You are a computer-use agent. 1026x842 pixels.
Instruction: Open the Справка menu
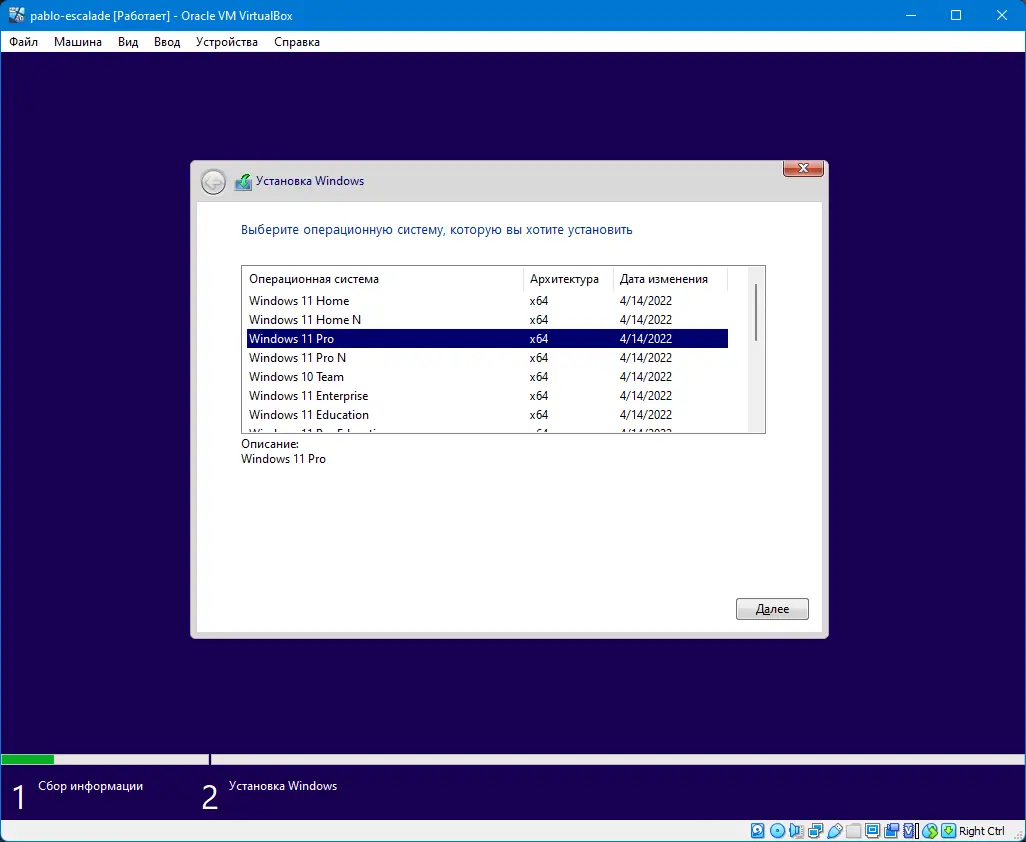[297, 42]
